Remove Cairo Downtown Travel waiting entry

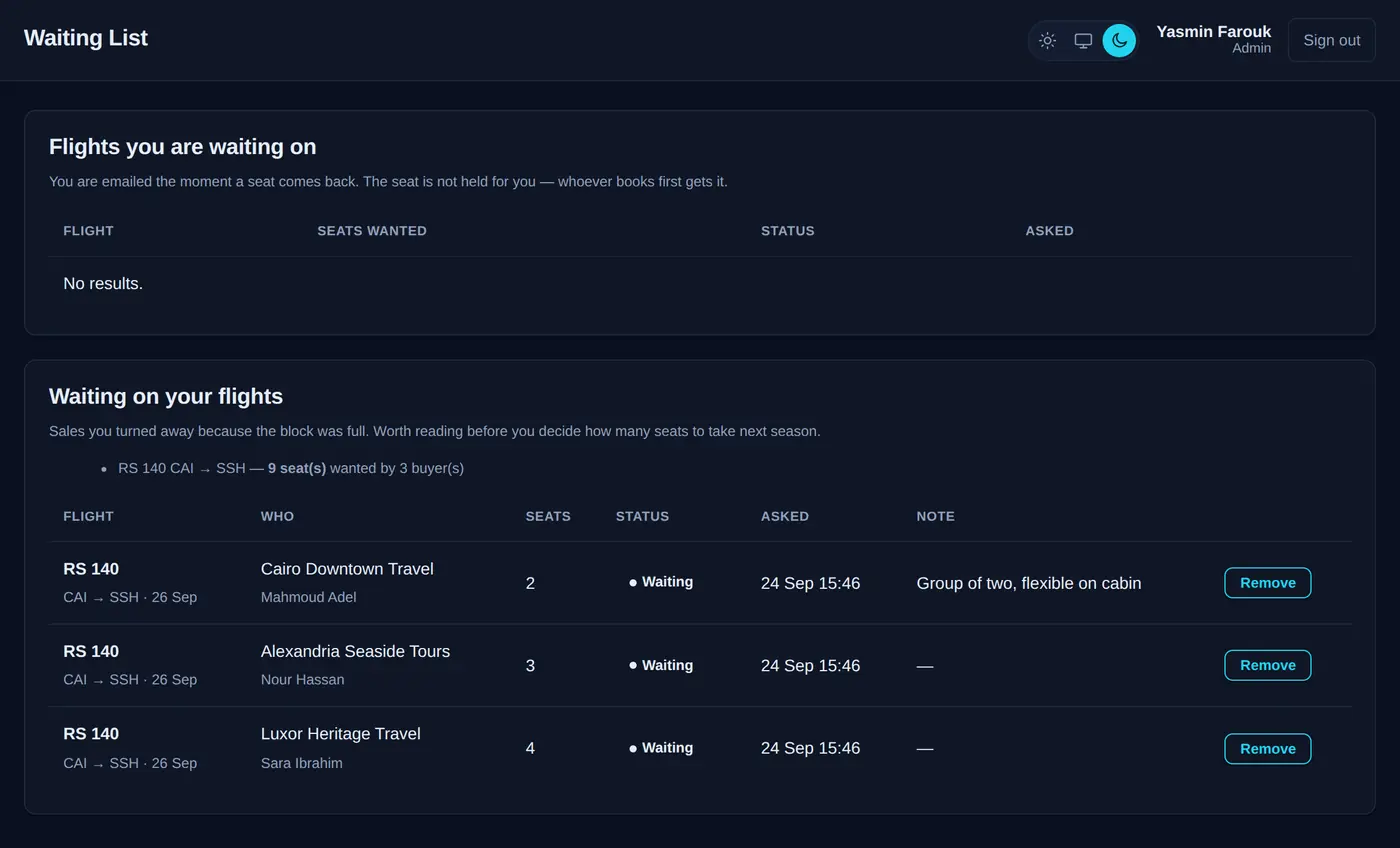coord(1267,583)
